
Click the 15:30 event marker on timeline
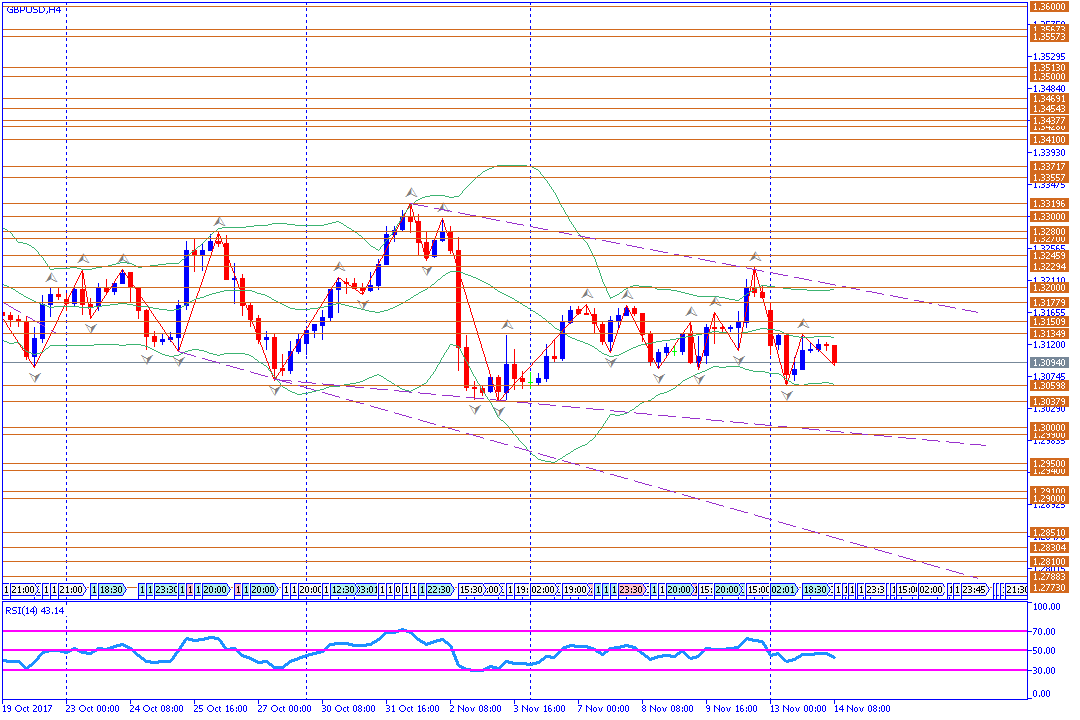pyautogui.click(x=470, y=590)
